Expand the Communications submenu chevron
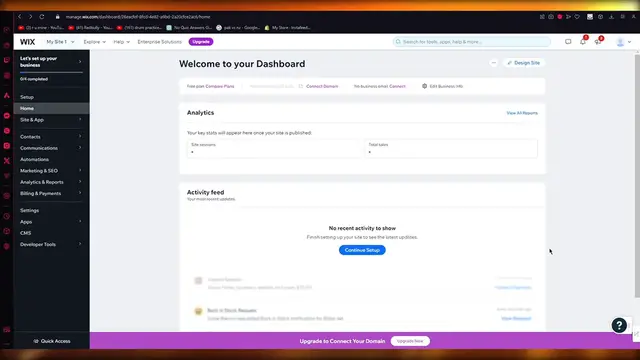 80,148
